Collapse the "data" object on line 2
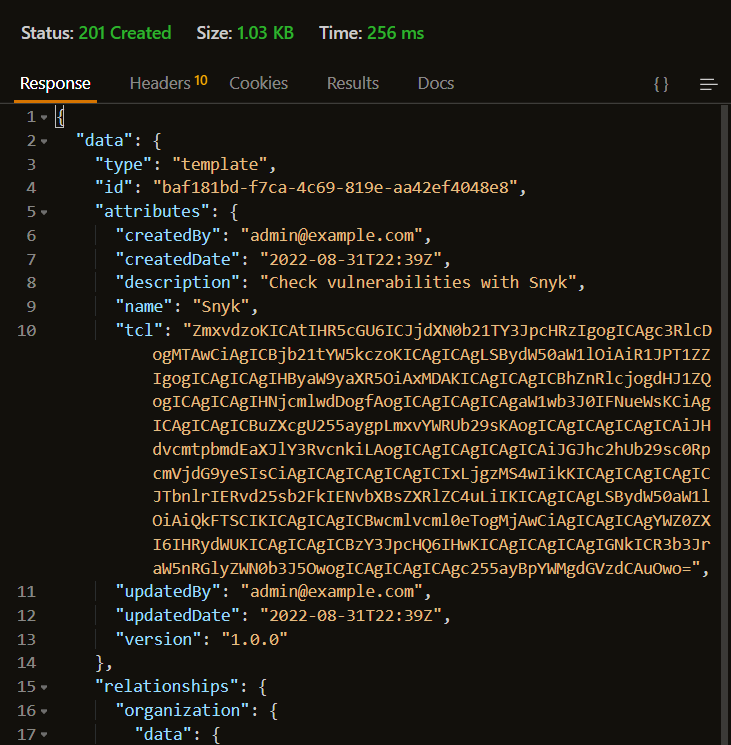731x745 pixels. coord(44,141)
